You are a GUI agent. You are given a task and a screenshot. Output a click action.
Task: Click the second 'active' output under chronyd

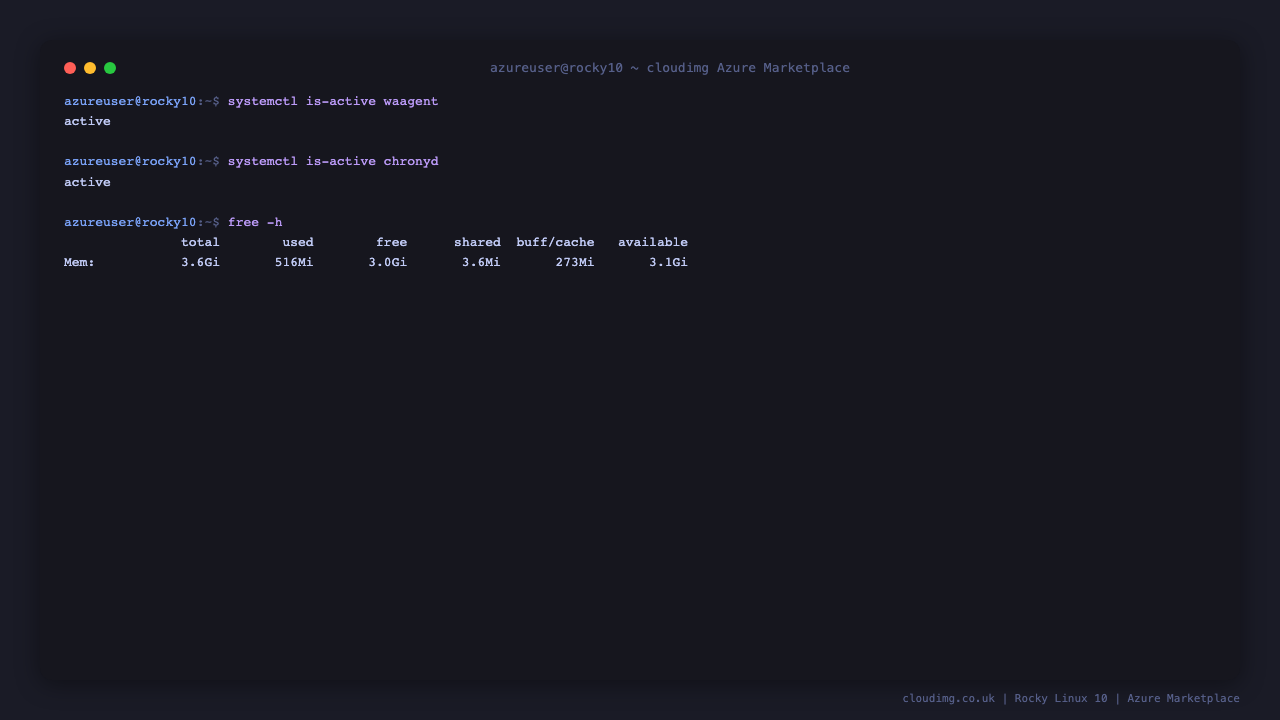tap(87, 182)
